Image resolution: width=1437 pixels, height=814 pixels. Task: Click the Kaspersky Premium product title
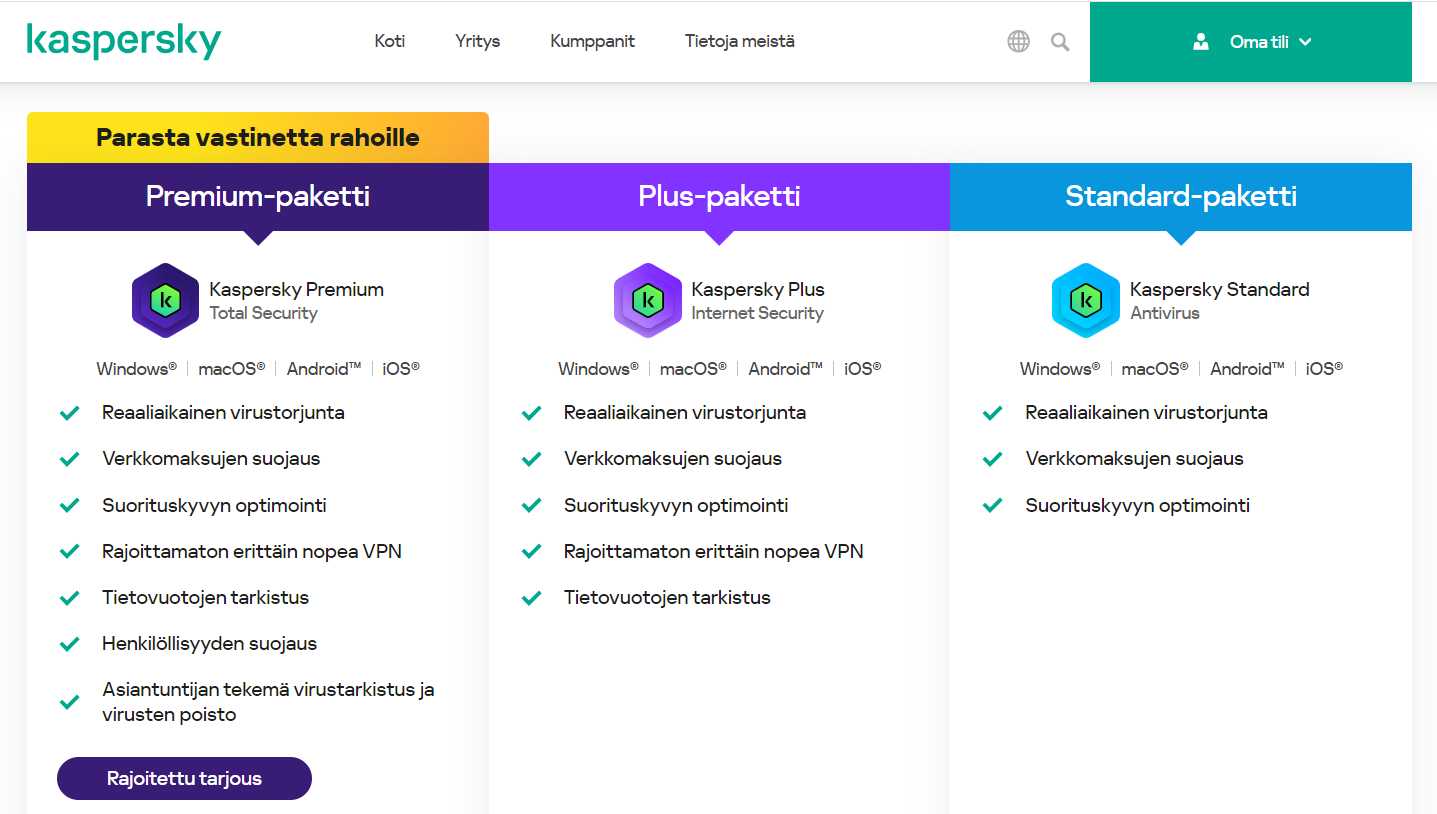[x=296, y=289]
